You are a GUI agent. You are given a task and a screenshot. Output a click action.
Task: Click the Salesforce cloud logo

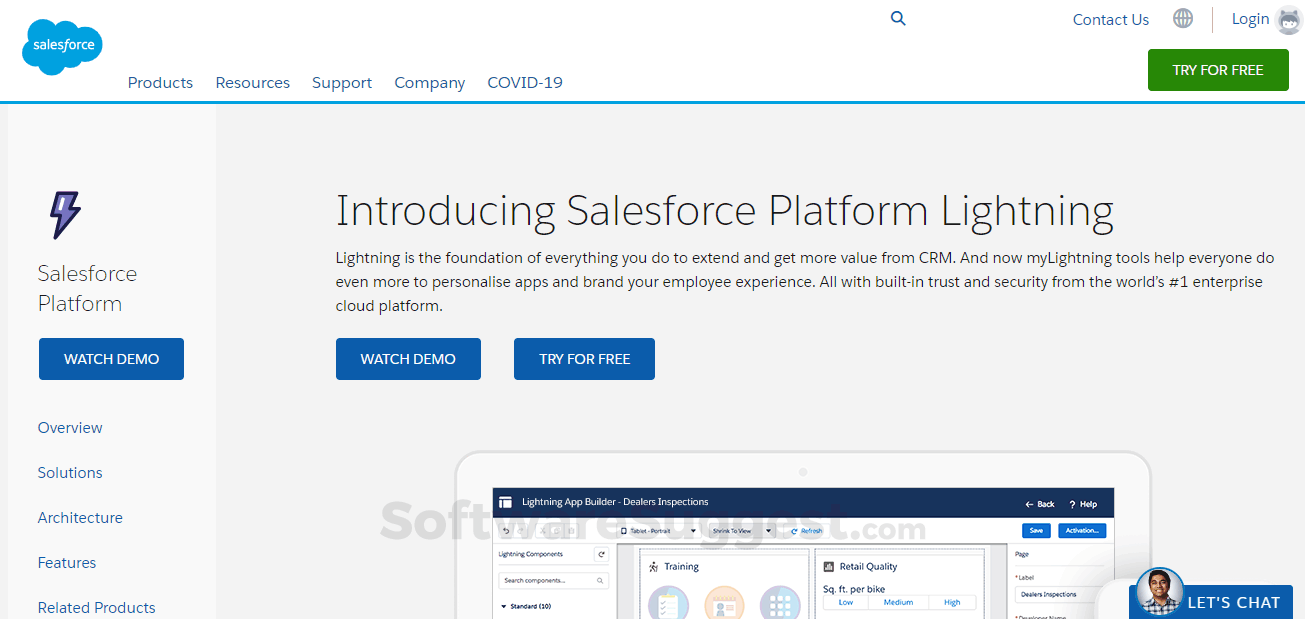coord(61,45)
